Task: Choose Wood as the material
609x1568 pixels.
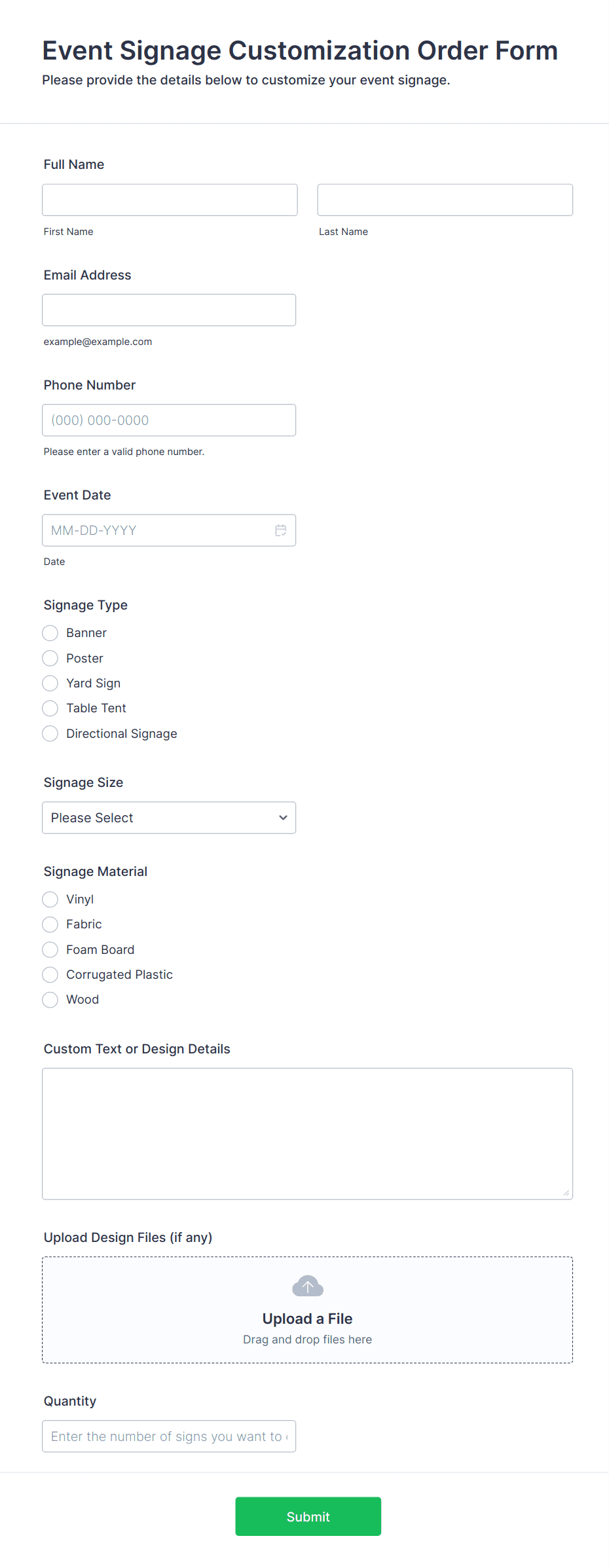Action: [x=50, y=1000]
